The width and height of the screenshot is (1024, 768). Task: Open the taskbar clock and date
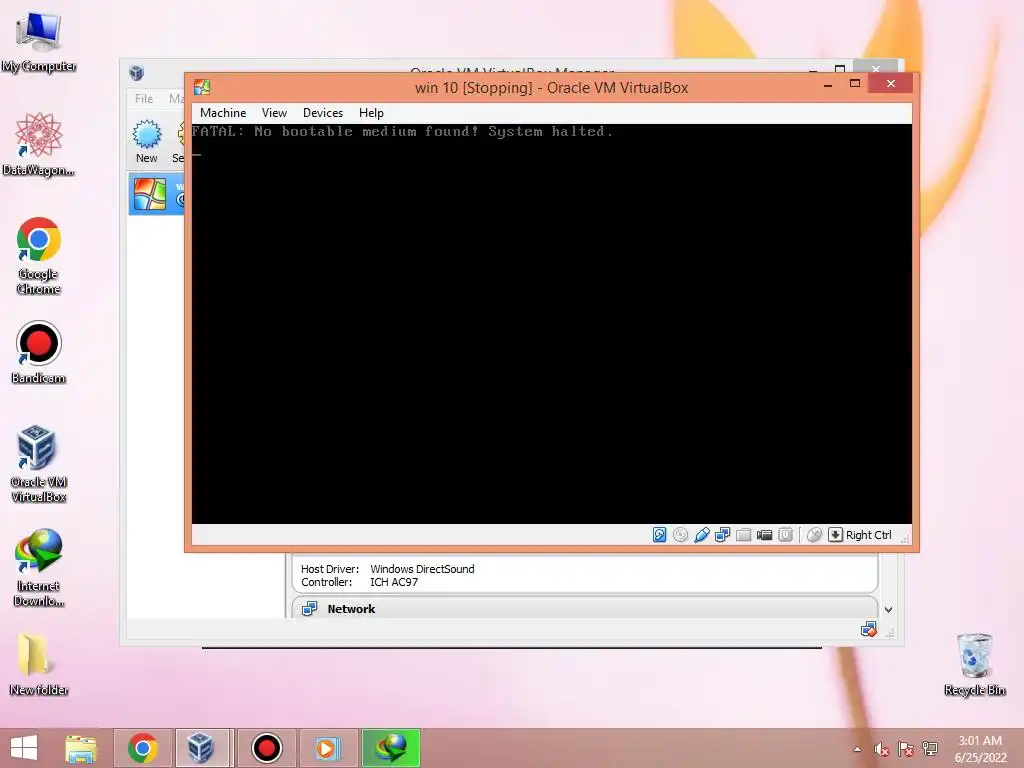(980, 749)
